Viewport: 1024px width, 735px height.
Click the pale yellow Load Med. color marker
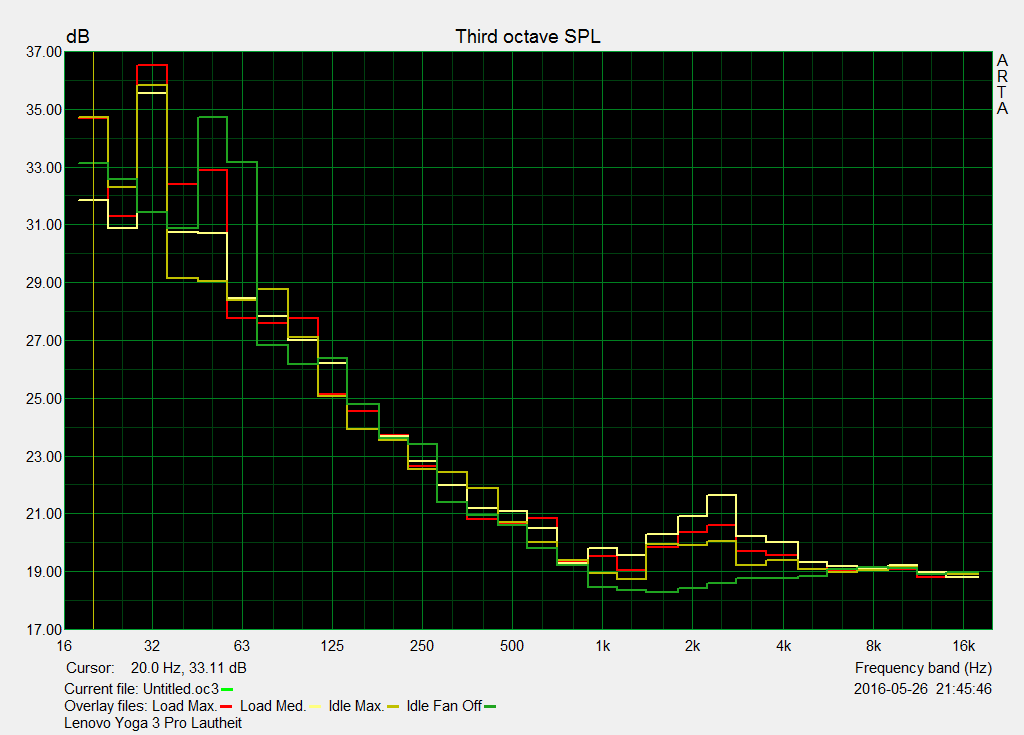315,706
